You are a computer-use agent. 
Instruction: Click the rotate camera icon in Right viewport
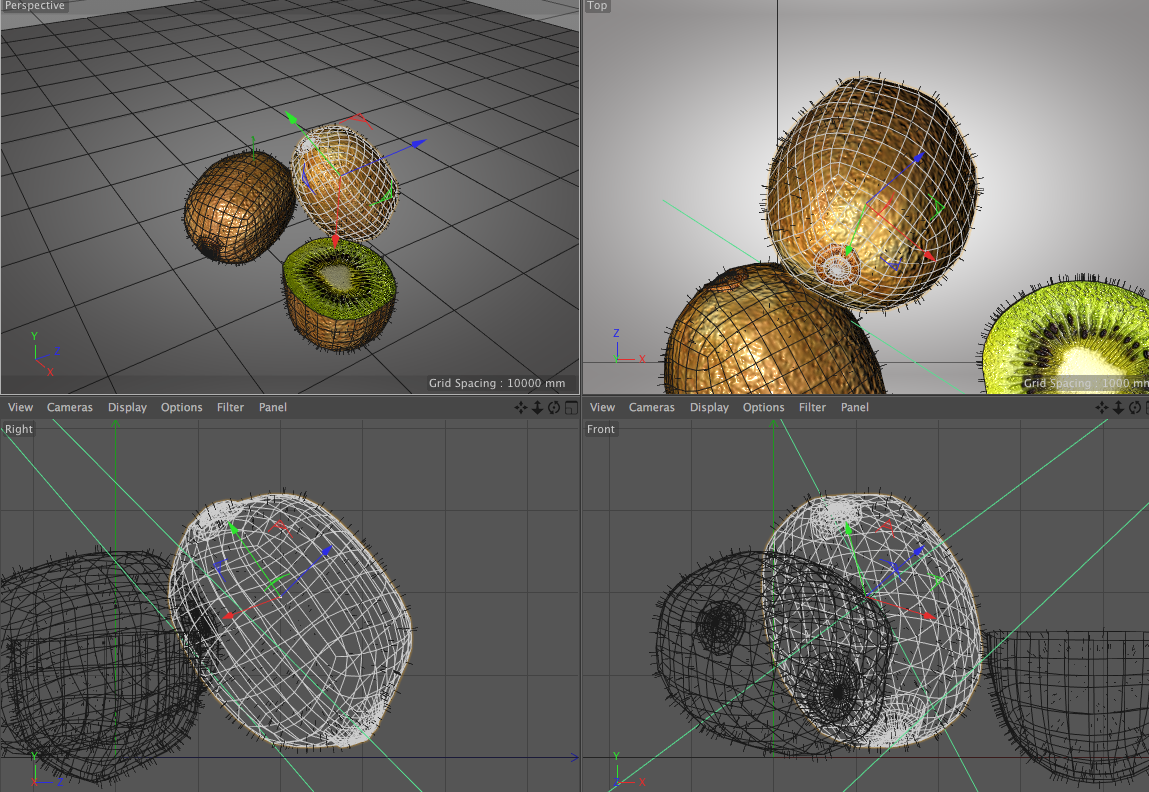click(x=553, y=407)
